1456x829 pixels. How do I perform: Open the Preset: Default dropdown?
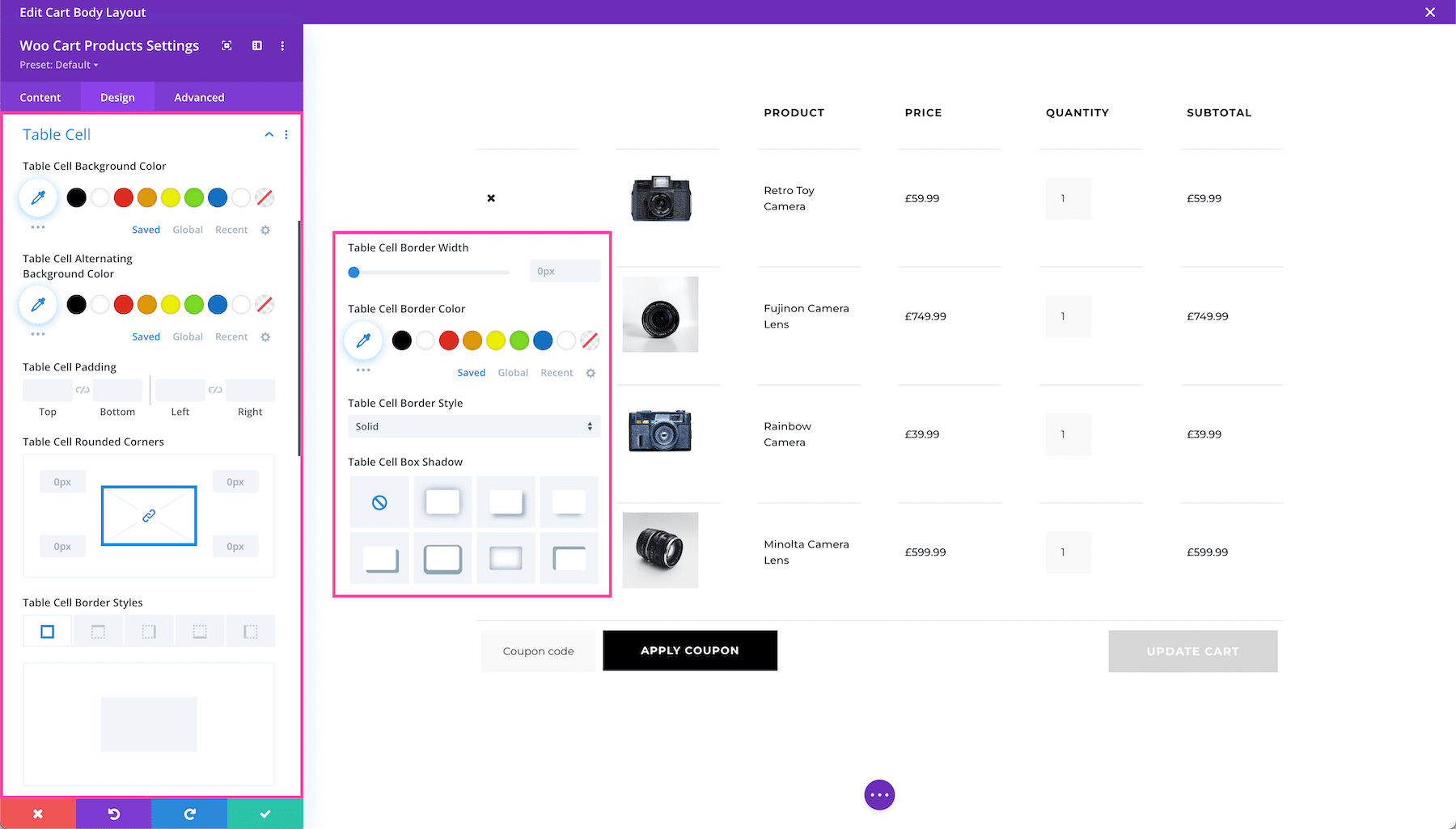pyautogui.click(x=58, y=65)
